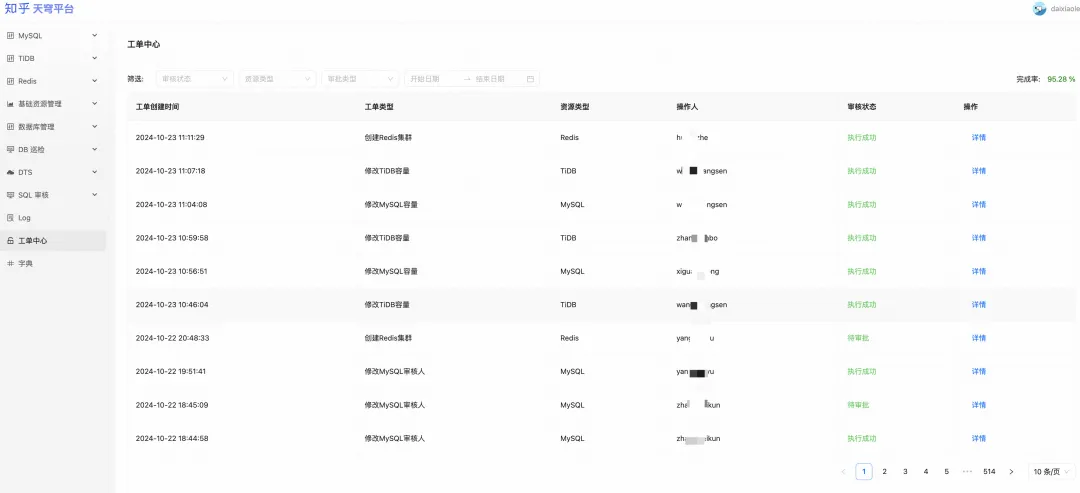Click the 基础资源管理 chart icon

coord(10,104)
